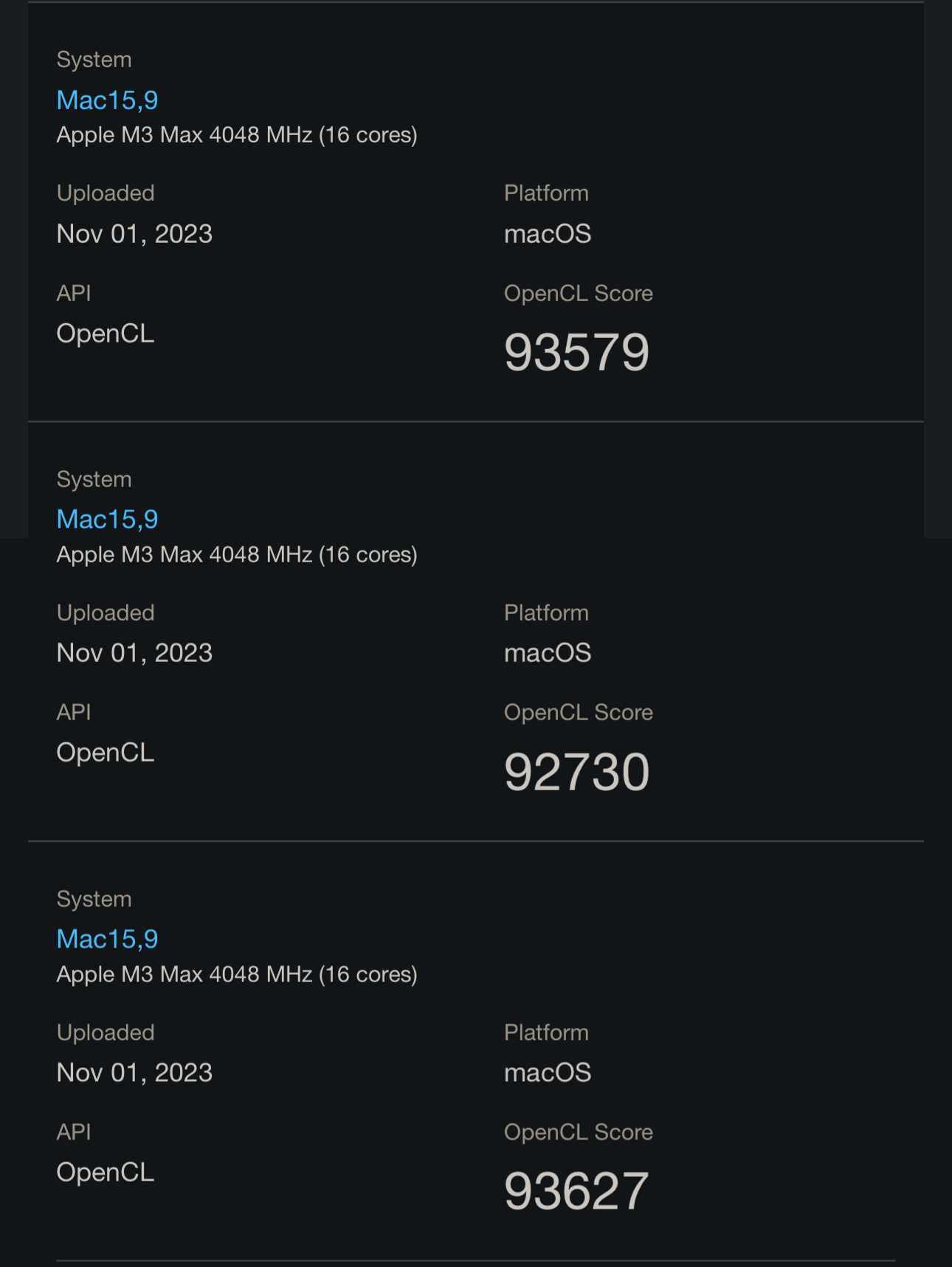Select Apple M3 Max description in 92730 result
This screenshot has height=1267, width=952.
[x=237, y=555]
